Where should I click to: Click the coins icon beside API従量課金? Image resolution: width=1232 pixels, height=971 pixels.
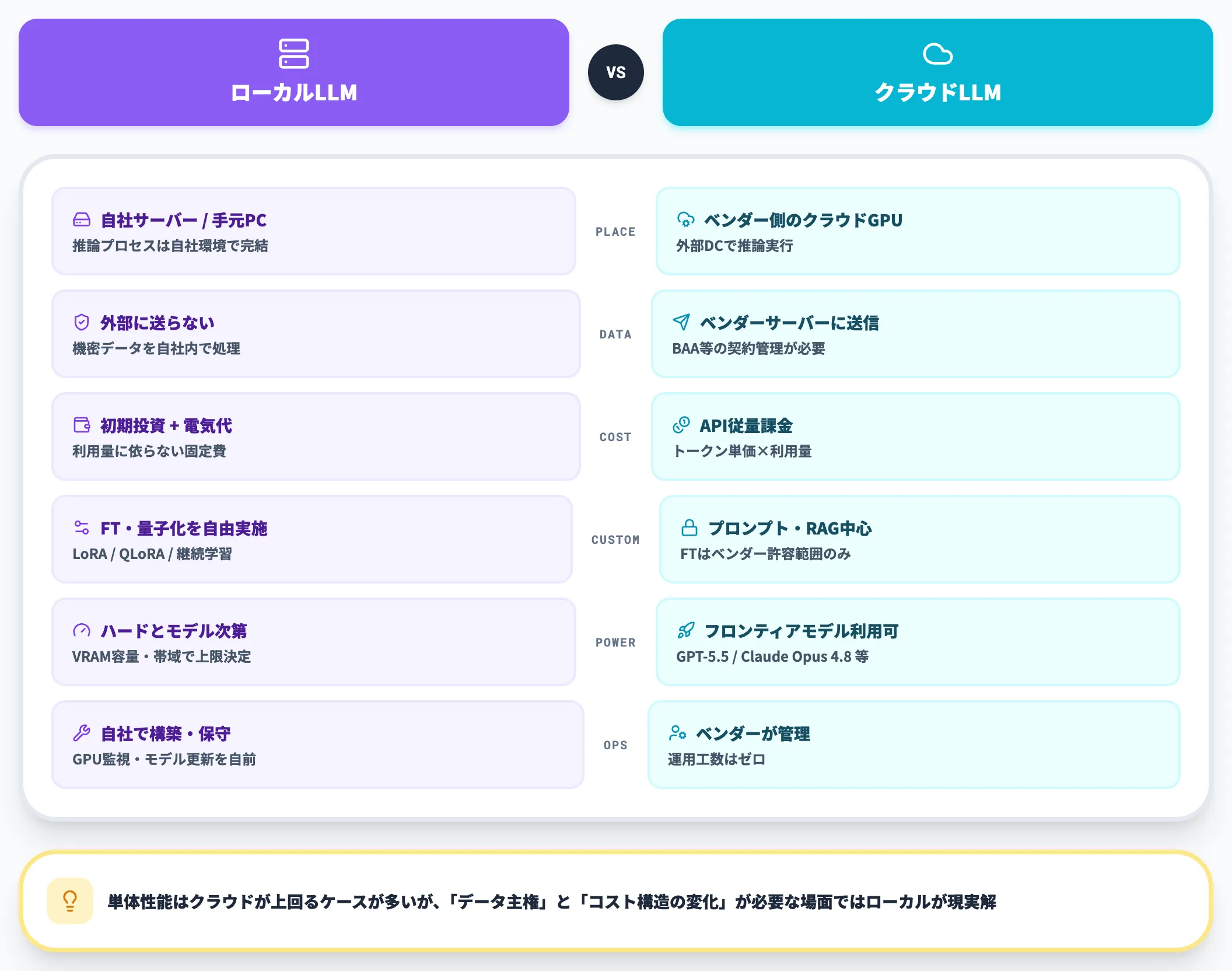pyautogui.click(x=681, y=425)
